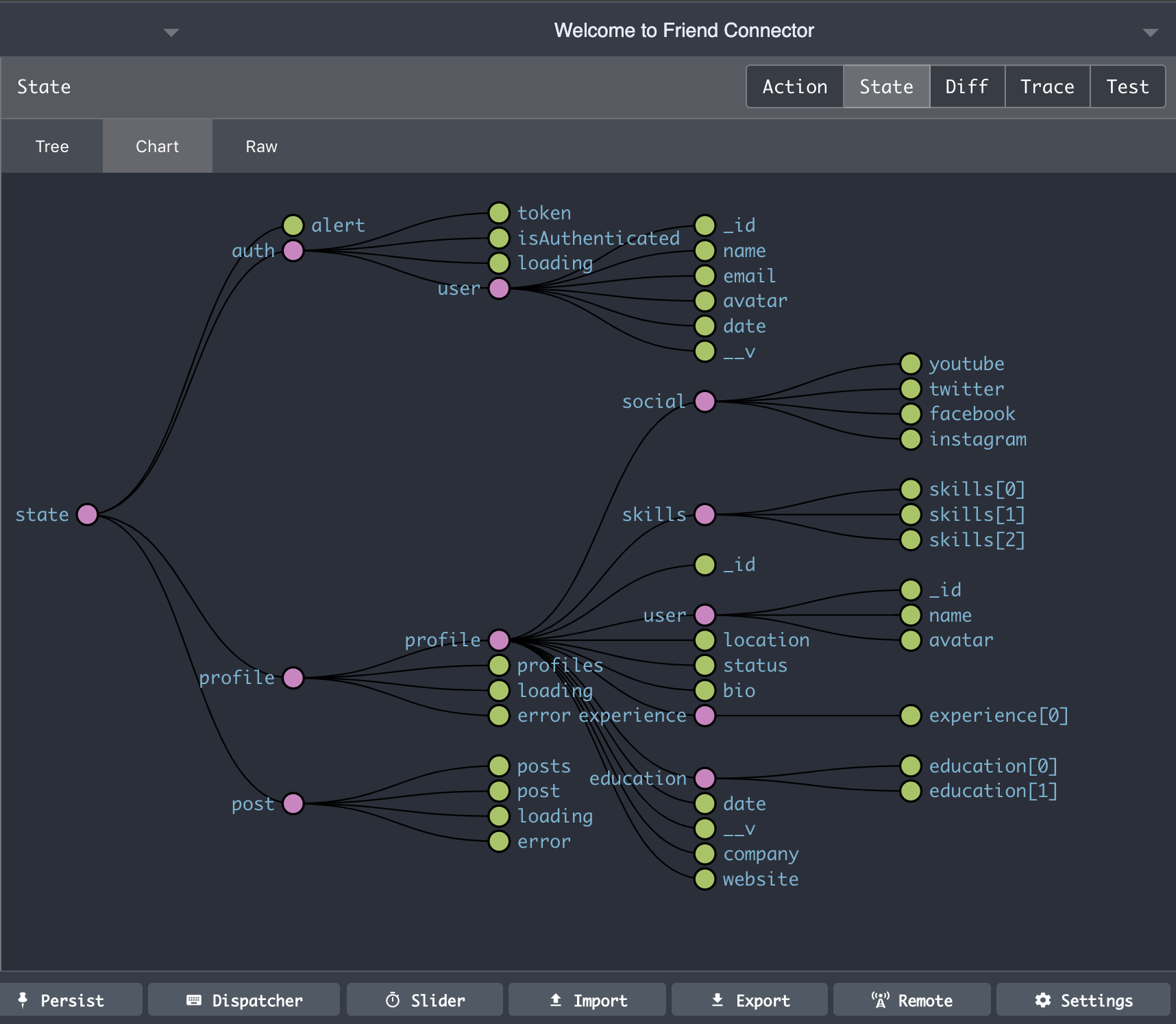Image resolution: width=1176 pixels, height=1024 pixels.
Task: Click the stopwatch icon for Slider
Action: point(393,1000)
